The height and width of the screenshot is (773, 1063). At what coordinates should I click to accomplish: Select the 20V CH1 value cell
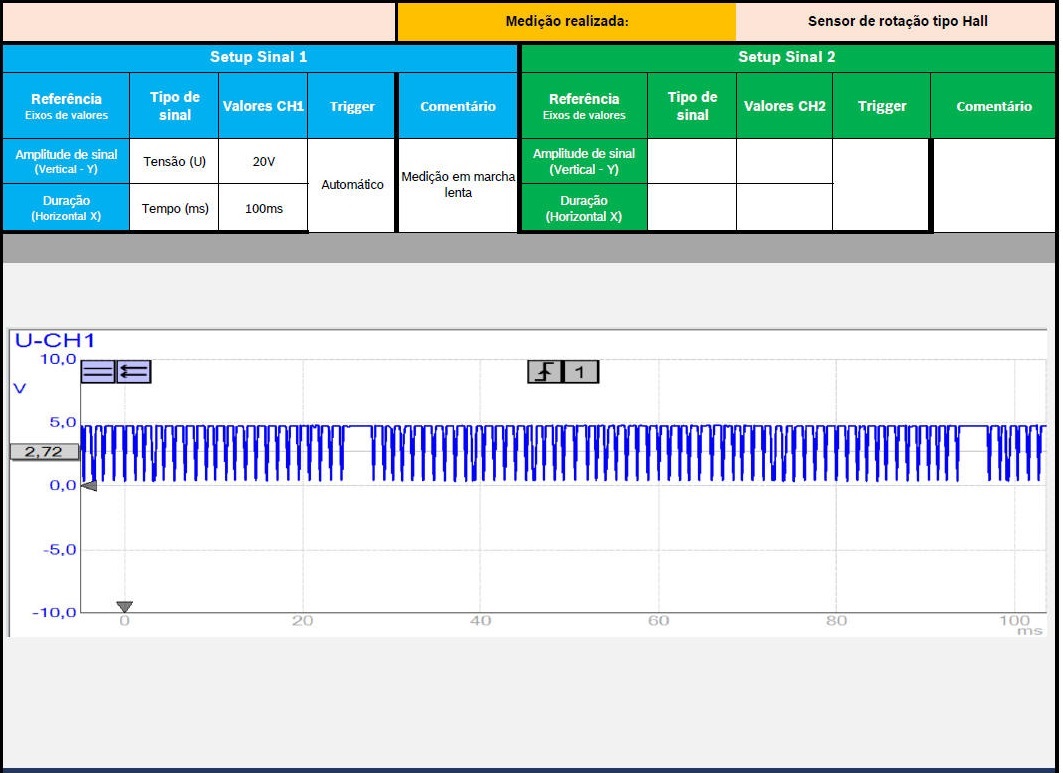(263, 161)
